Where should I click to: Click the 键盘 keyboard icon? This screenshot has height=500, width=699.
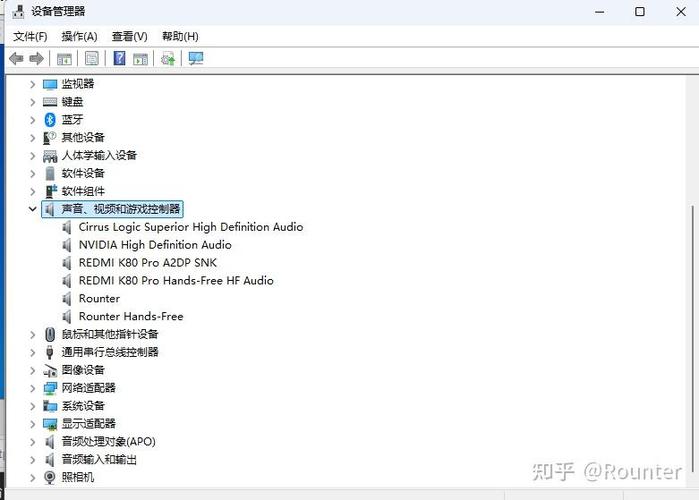50,102
